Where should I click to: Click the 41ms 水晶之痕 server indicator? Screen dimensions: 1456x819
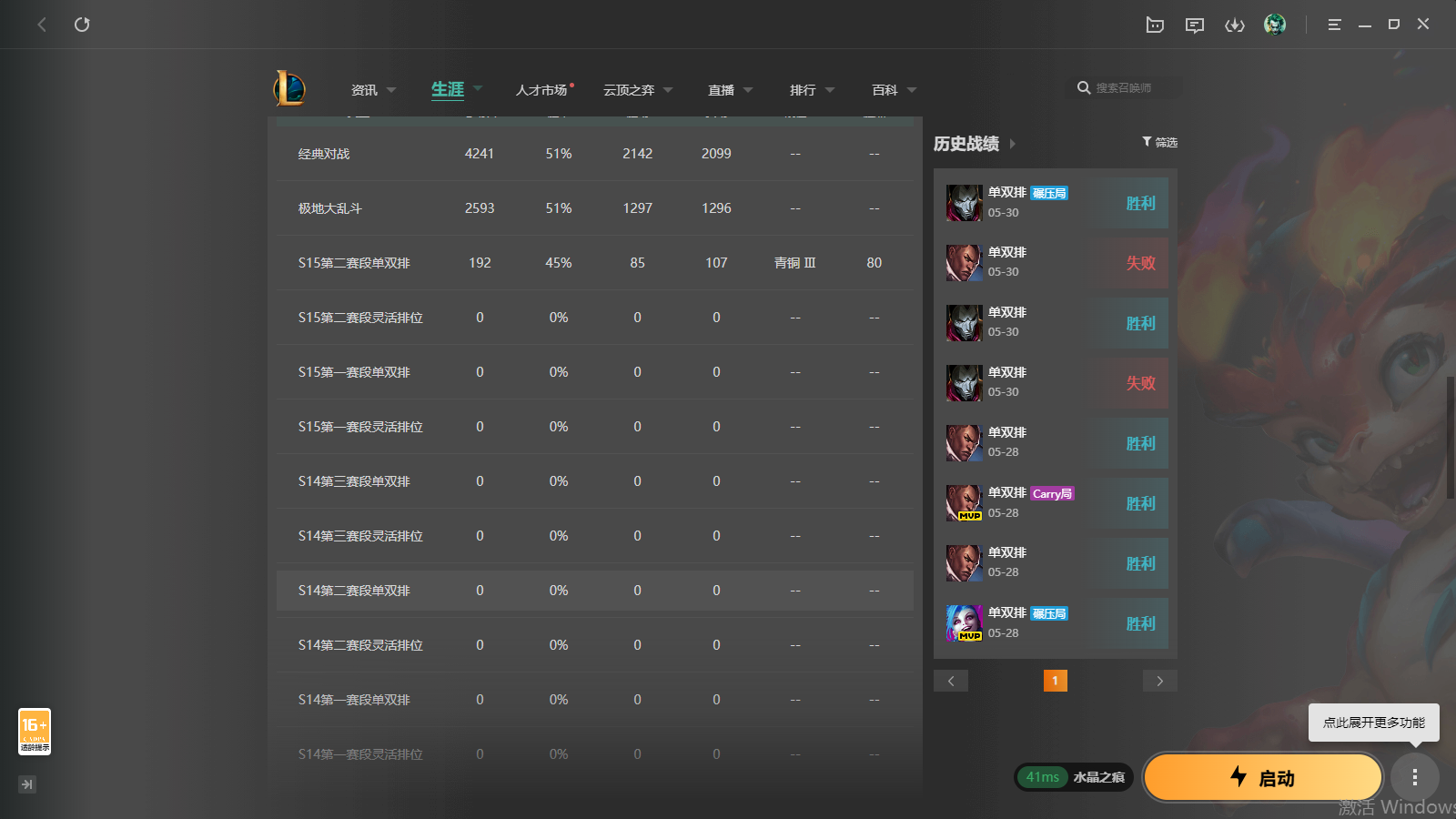coord(1074,777)
